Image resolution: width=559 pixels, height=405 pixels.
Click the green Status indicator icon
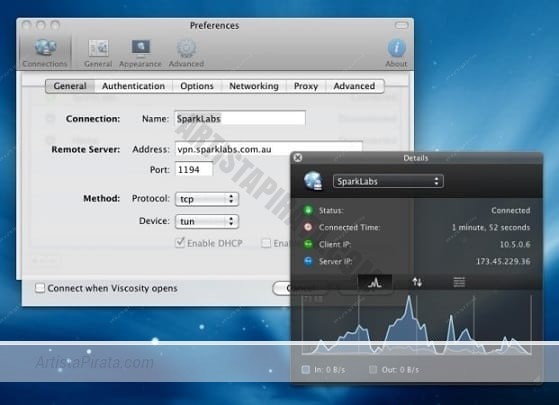pyautogui.click(x=308, y=210)
